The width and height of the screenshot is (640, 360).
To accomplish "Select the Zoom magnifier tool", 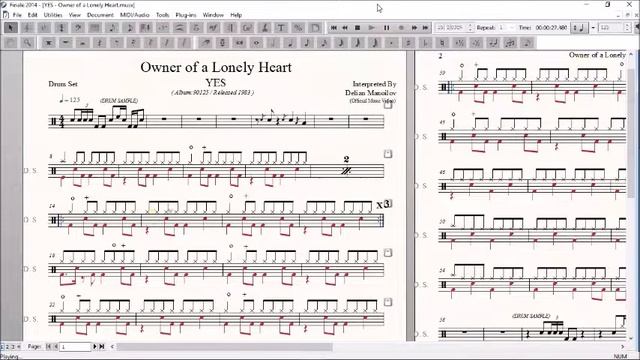I will [x=27, y=43].
